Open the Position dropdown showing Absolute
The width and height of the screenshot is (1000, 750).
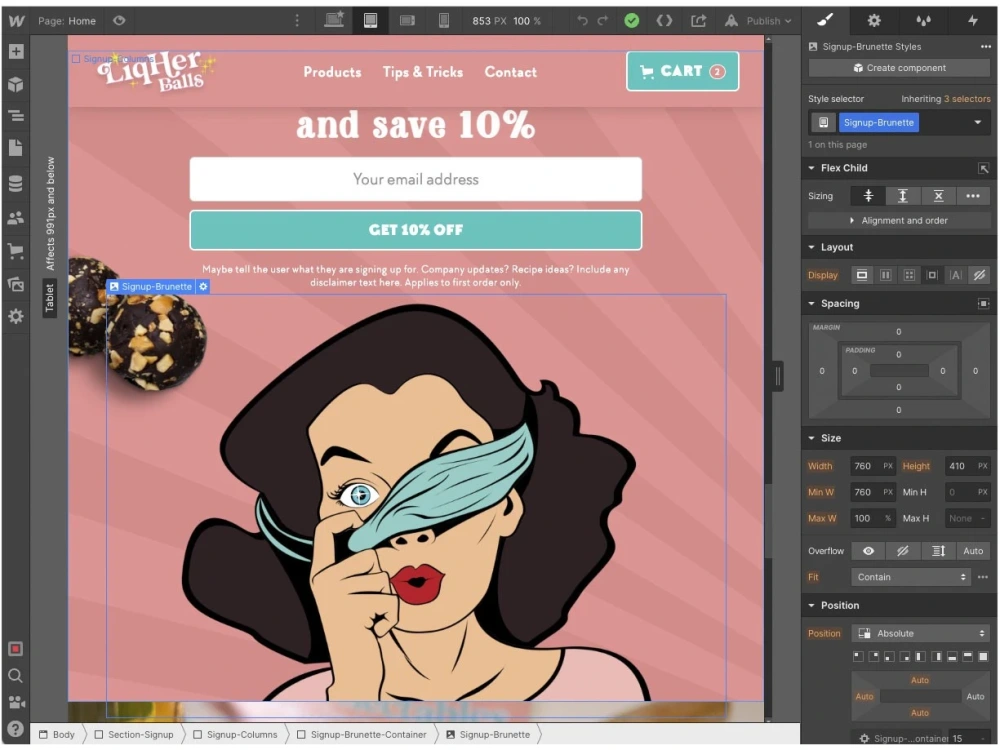click(x=920, y=633)
